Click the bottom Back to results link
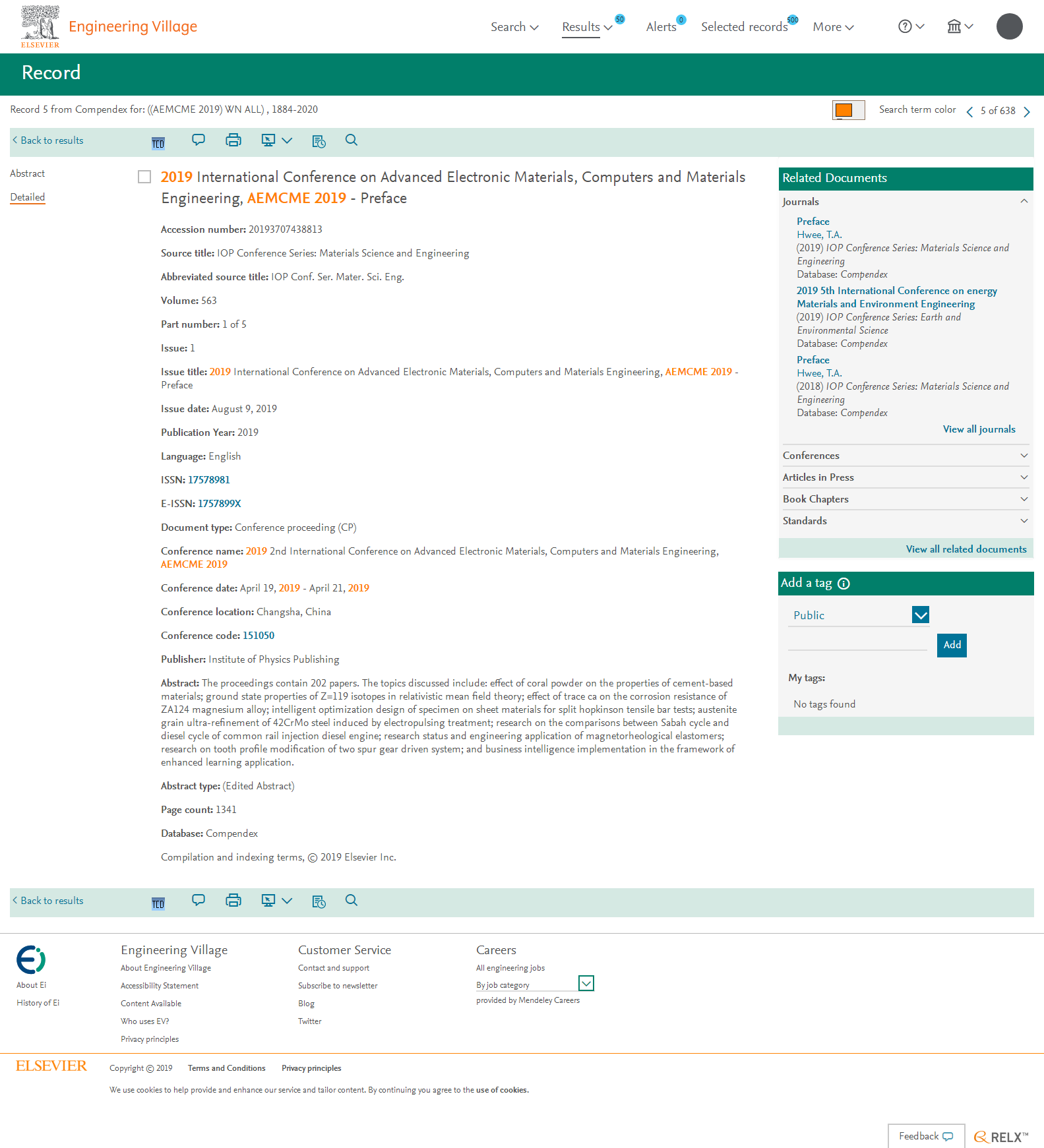Viewport: 1044px width, 1148px height. (x=48, y=901)
